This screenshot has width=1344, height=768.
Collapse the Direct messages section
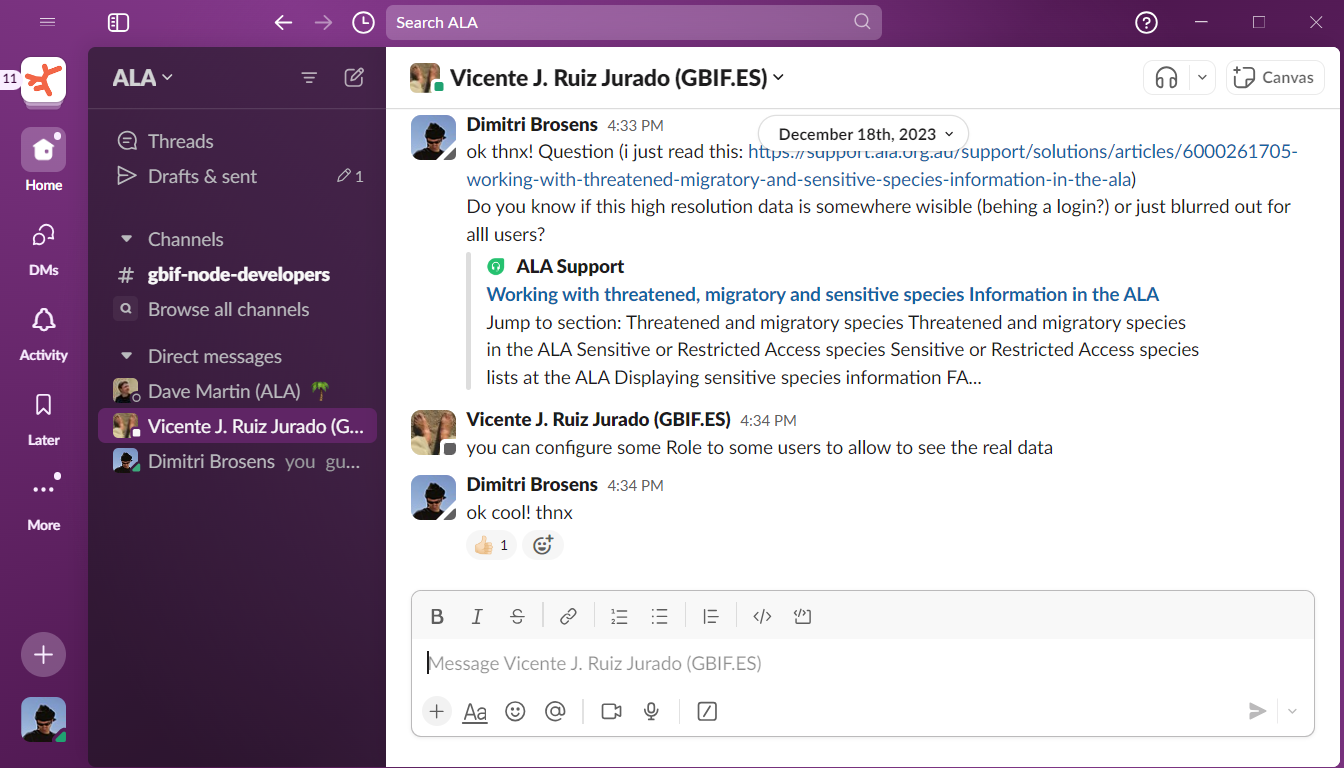[x=127, y=356]
